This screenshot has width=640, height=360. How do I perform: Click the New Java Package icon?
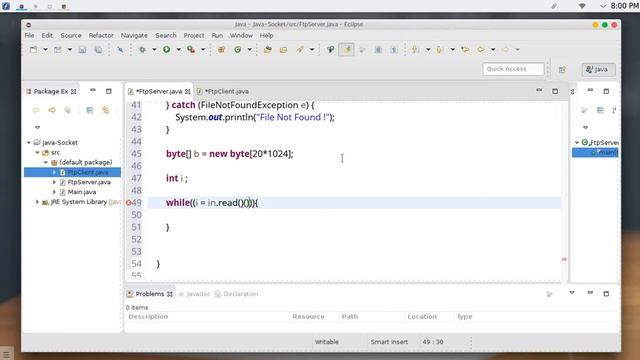point(221,49)
